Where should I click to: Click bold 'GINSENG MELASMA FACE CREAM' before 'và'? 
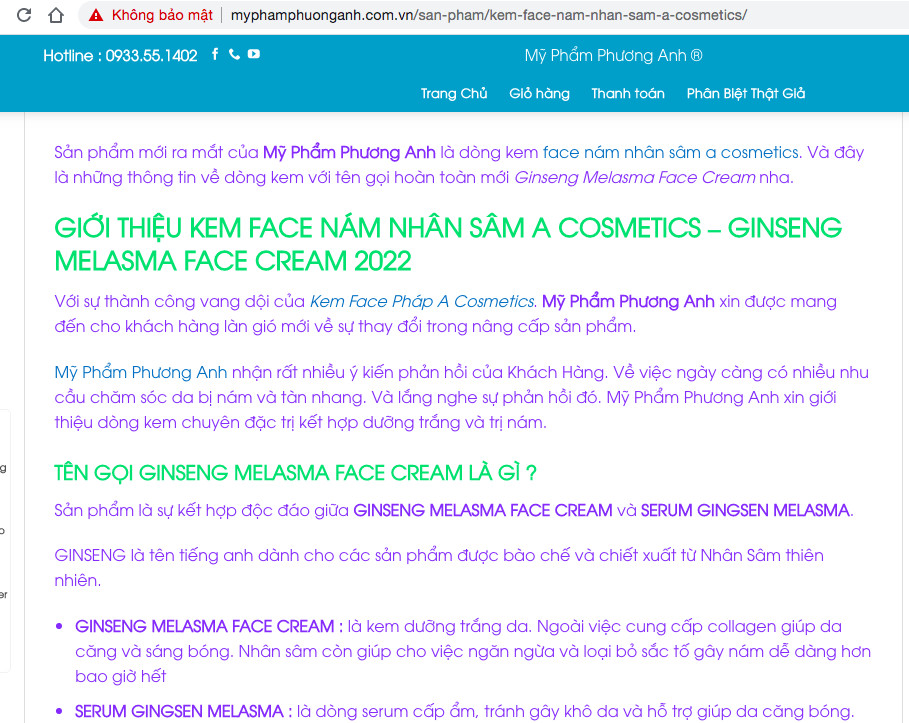pyautogui.click(x=483, y=510)
